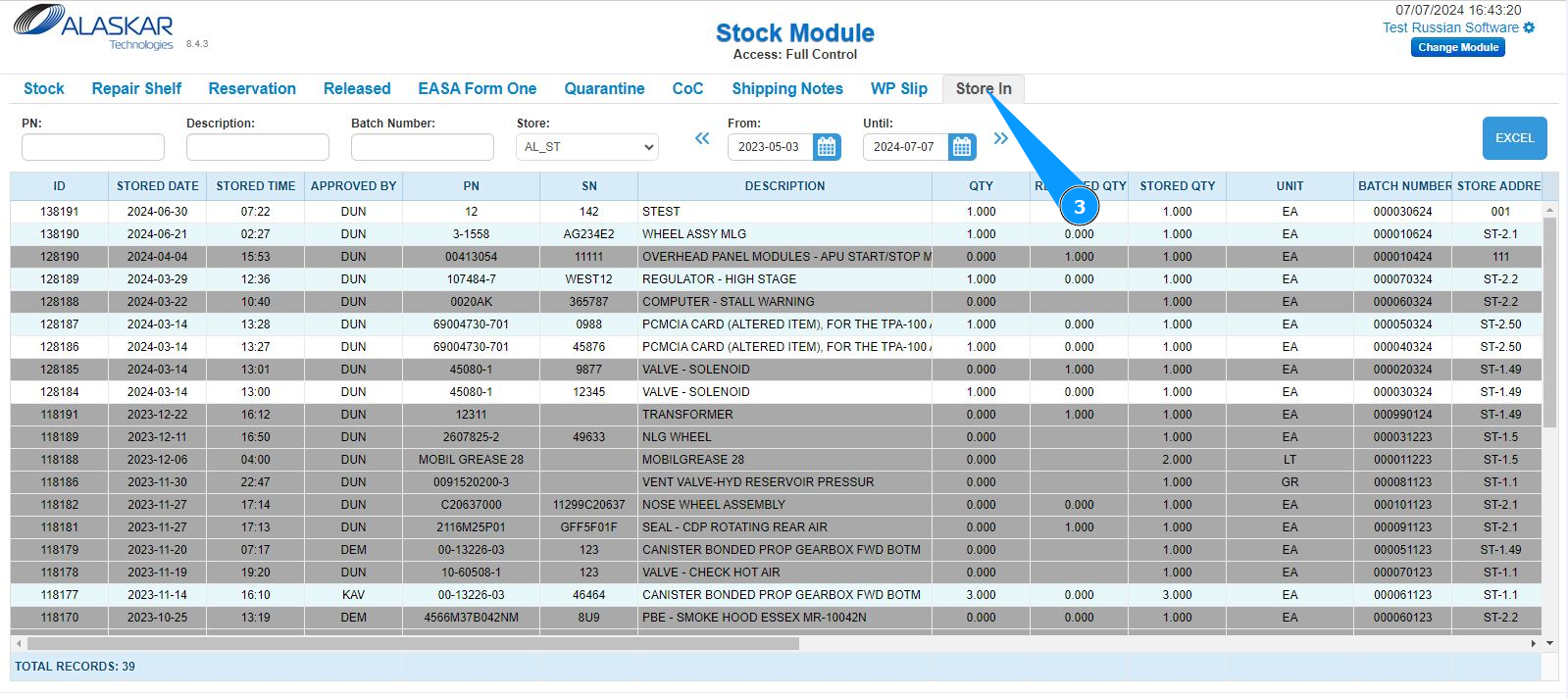The width and height of the screenshot is (1568, 698).
Task: Open the Until date calendar picker
Action: tap(962, 147)
